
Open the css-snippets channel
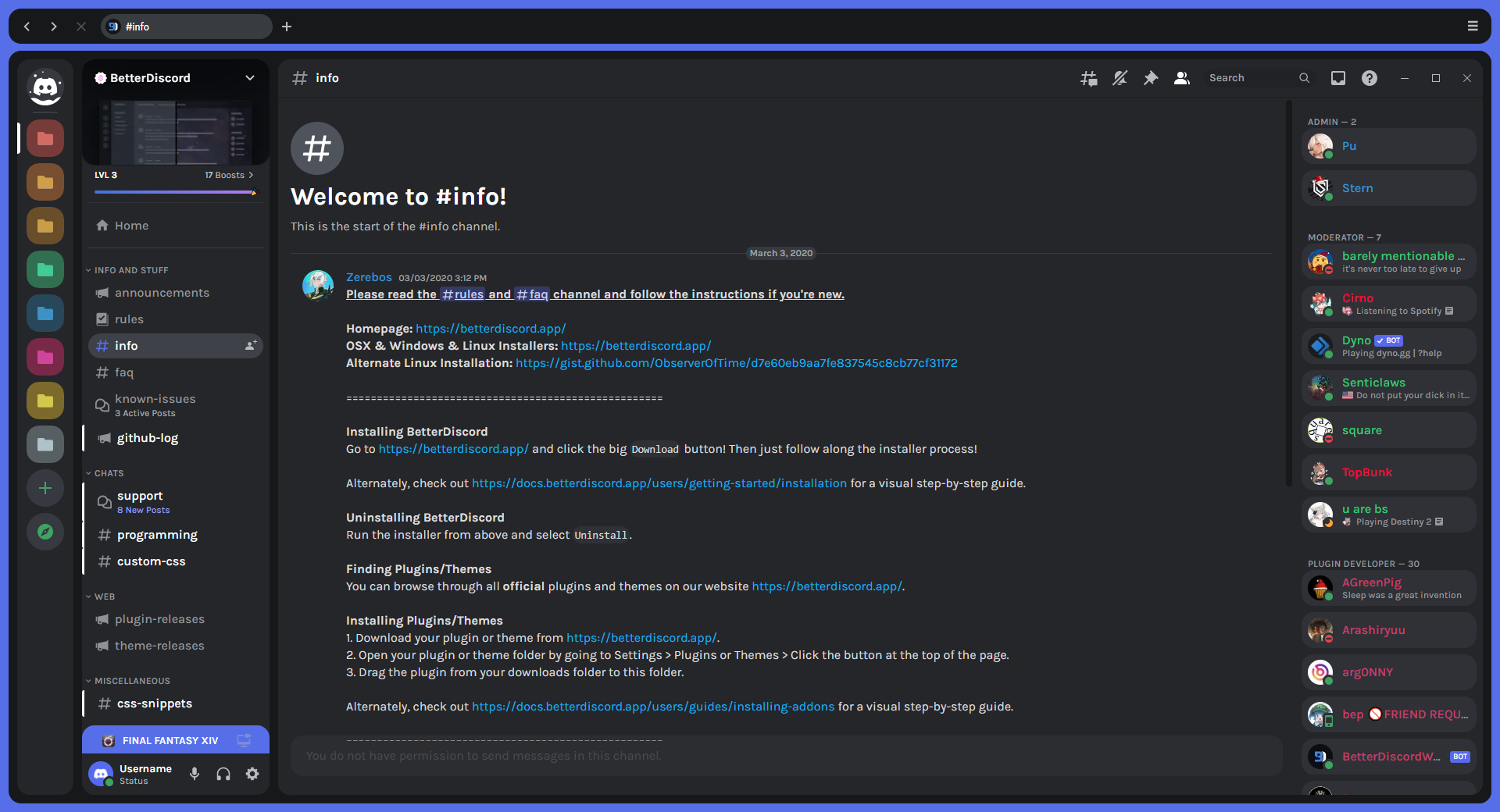pyautogui.click(x=176, y=703)
